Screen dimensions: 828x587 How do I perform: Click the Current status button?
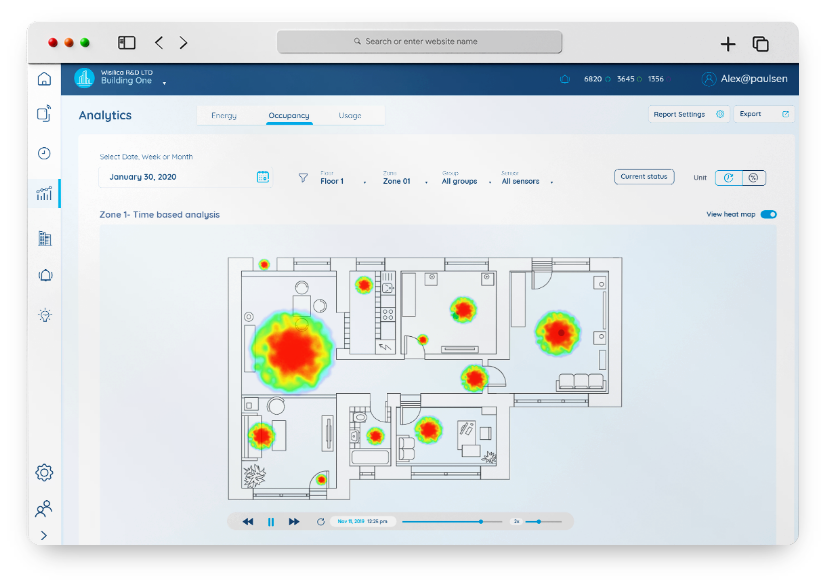pos(644,177)
